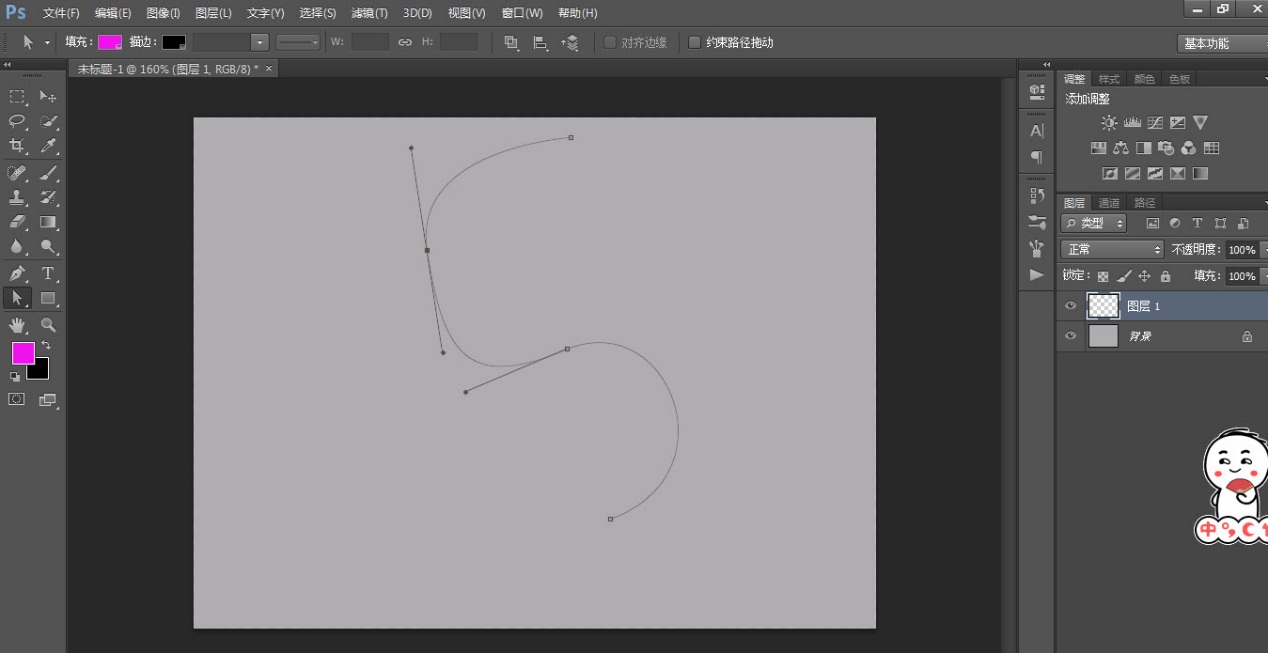1268x653 pixels.
Task: Select the Gradient tool
Action: click(47, 222)
